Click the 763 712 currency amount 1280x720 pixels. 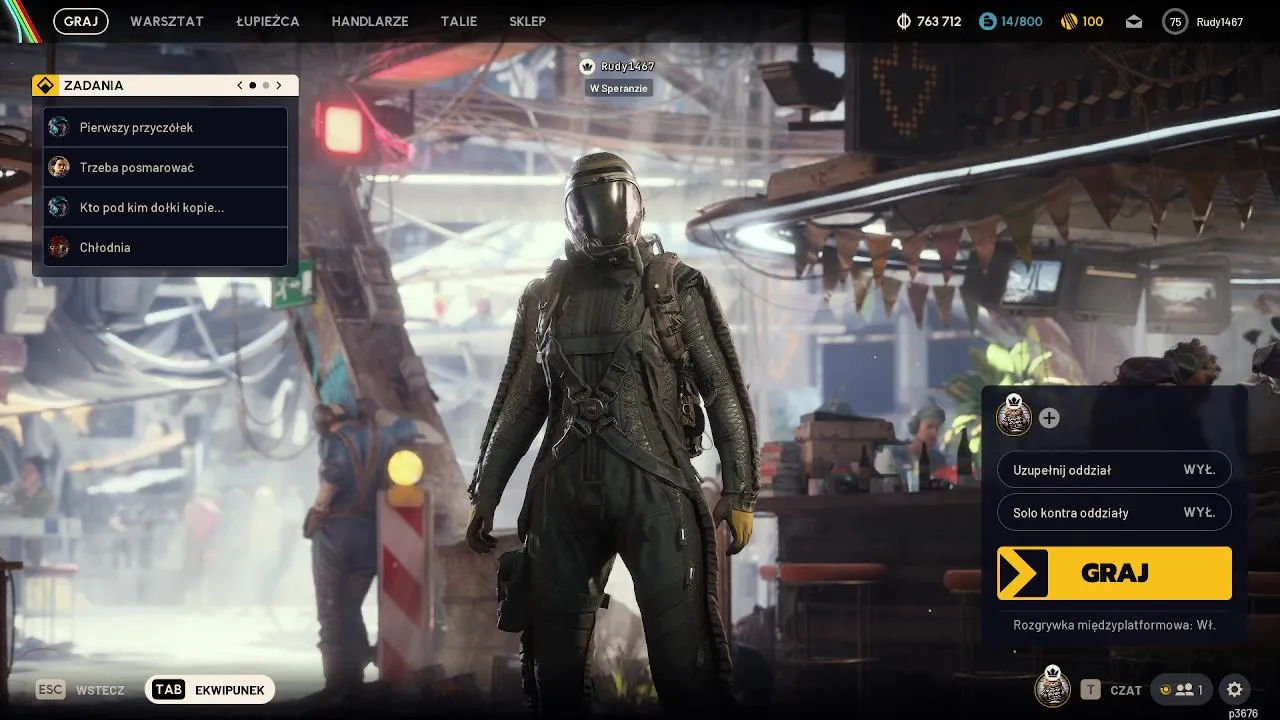(x=939, y=21)
